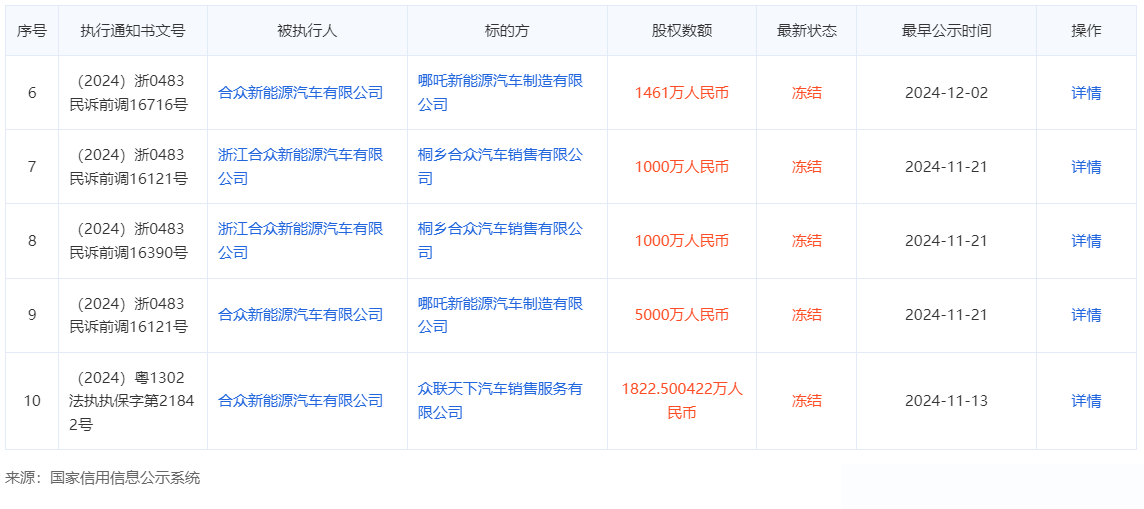Select document number 民诉前调16716号
The height and width of the screenshot is (509, 1144).
pos(128,105)
